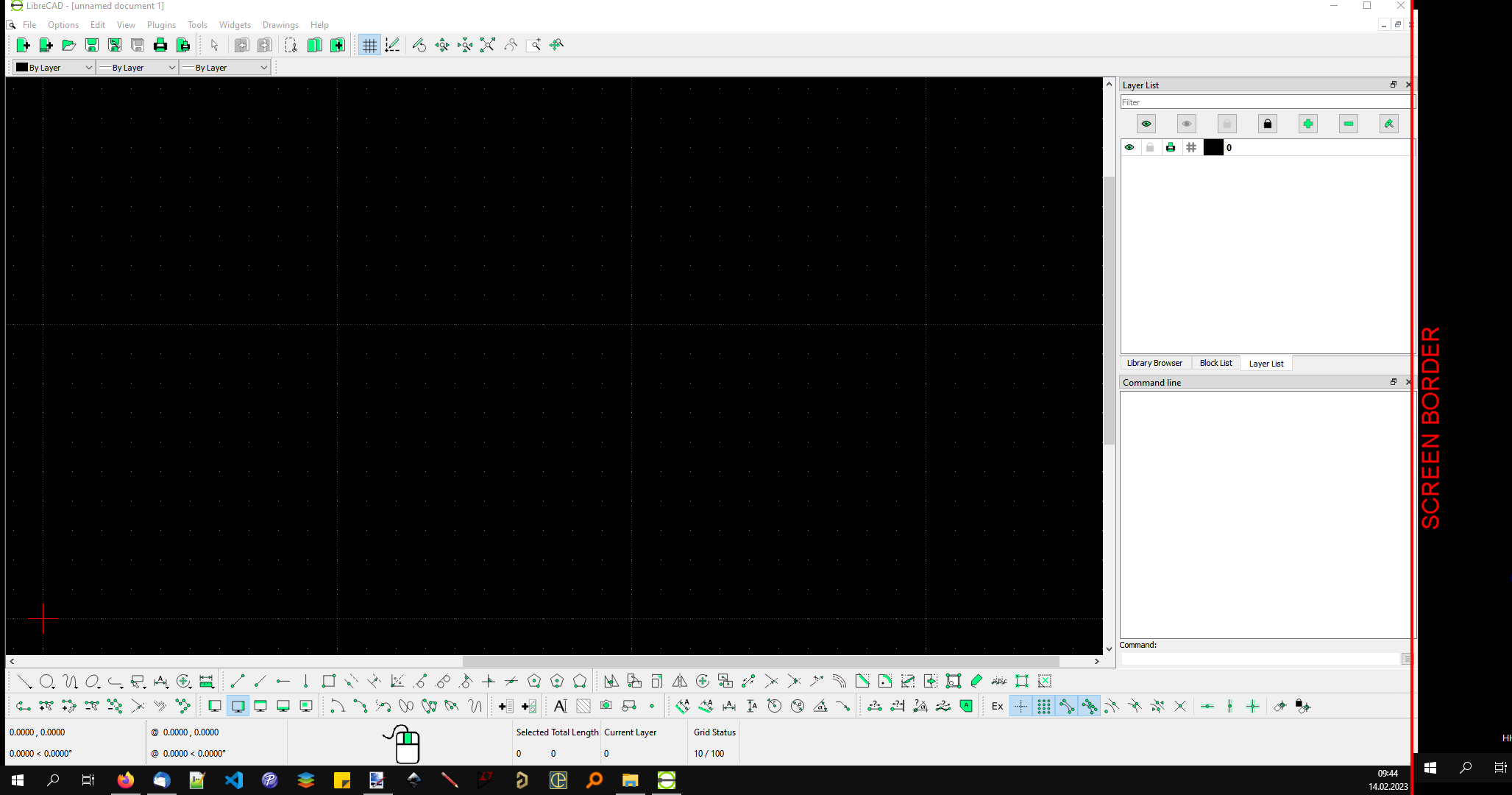1512x795 pixels.
Task: Toggle visibility of layer 0
Action: point(1130,147)
